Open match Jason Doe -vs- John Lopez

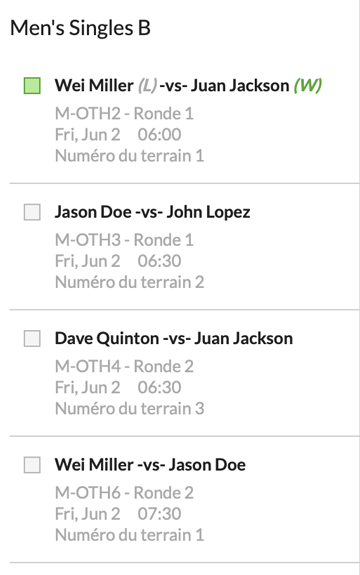[x=153, y=212]
